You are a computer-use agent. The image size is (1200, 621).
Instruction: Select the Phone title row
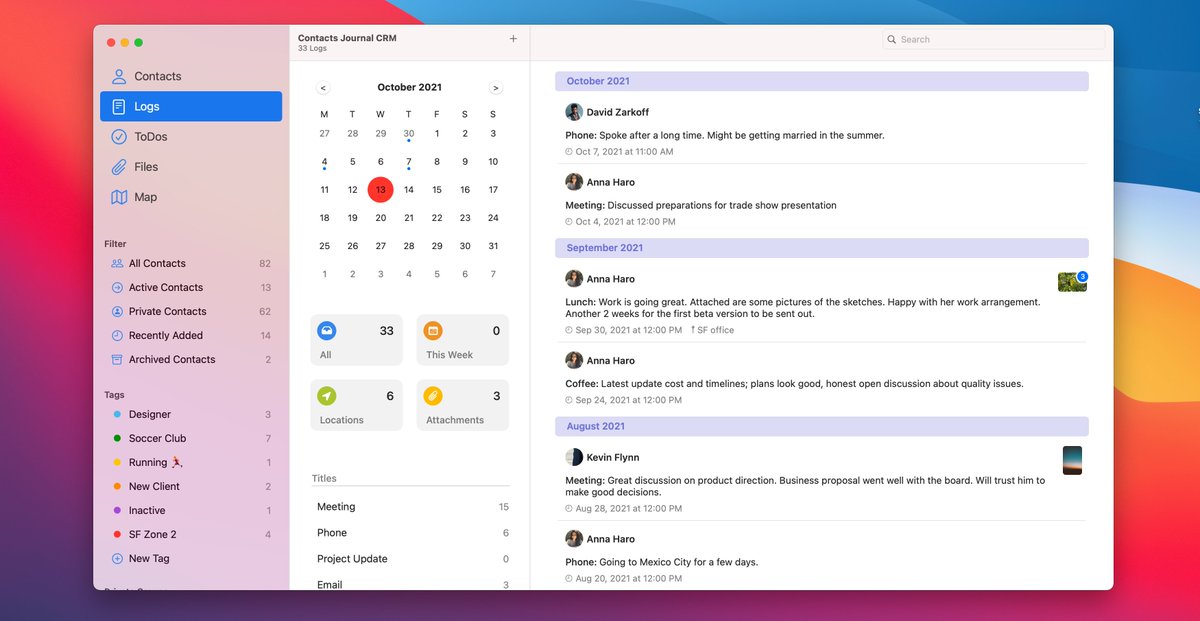click(411, 533)
